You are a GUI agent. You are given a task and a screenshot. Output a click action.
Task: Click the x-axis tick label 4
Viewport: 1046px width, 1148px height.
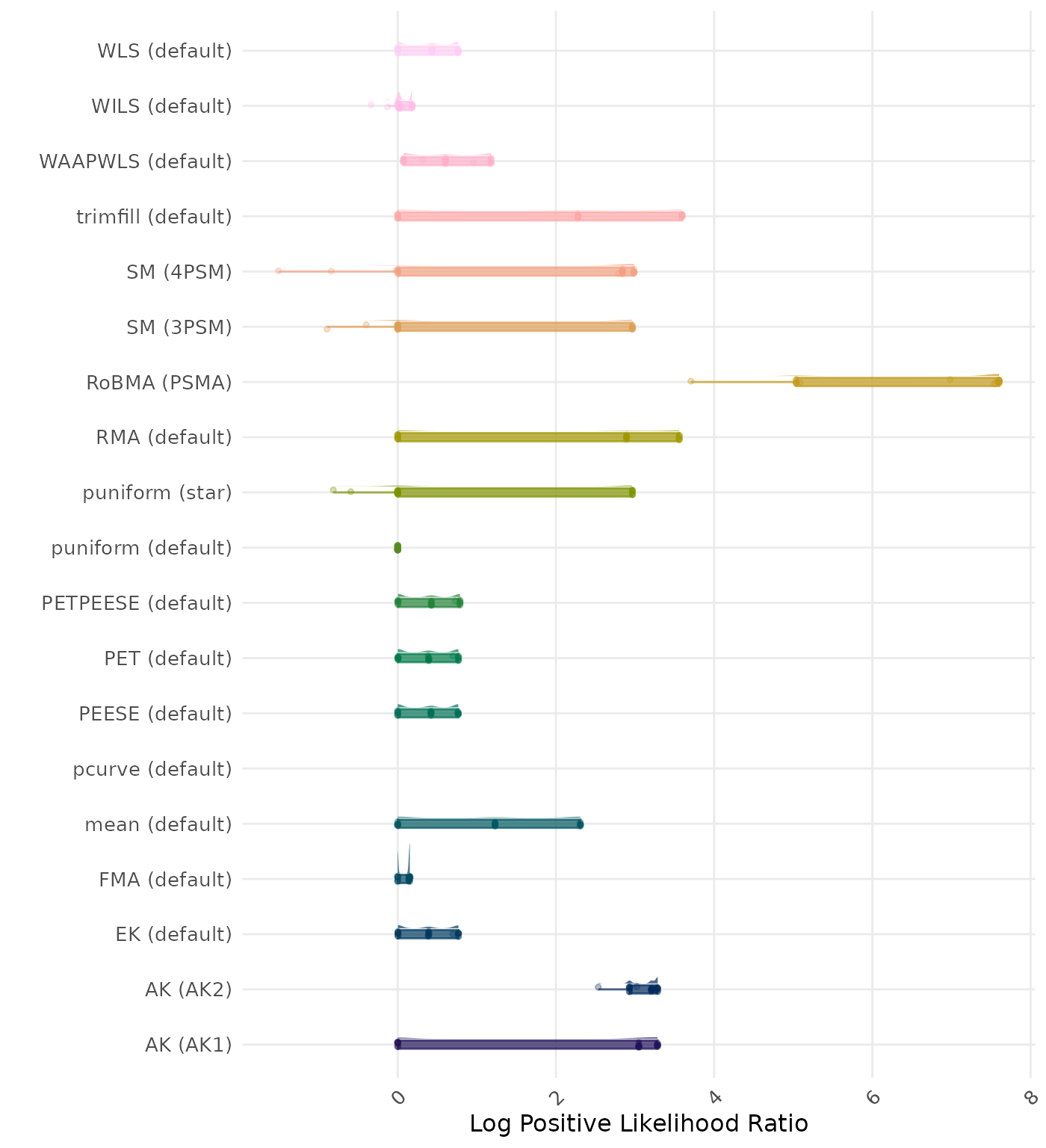click(715, 1097)
